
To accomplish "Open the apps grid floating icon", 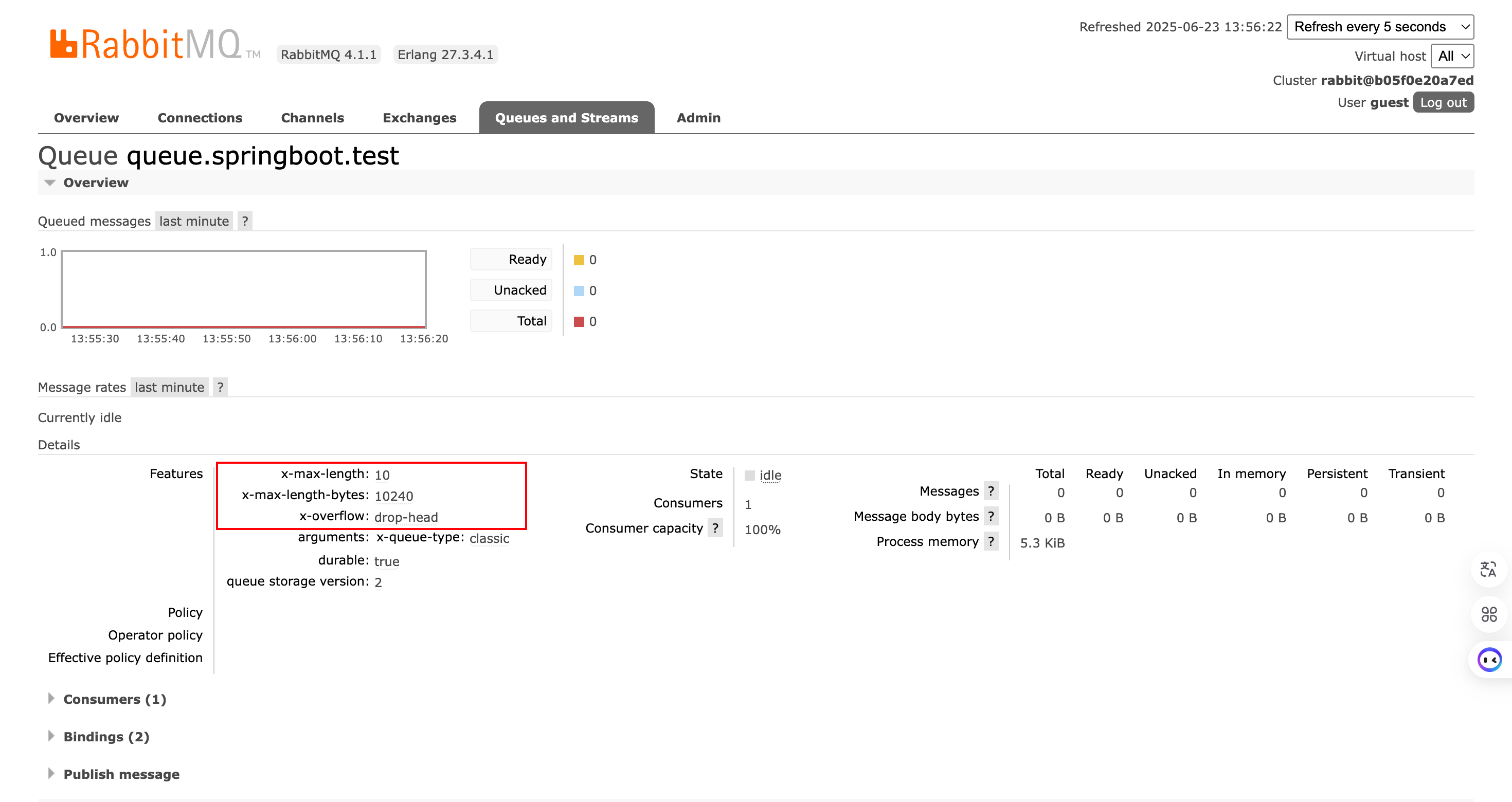I will [x=1488, y=614].
